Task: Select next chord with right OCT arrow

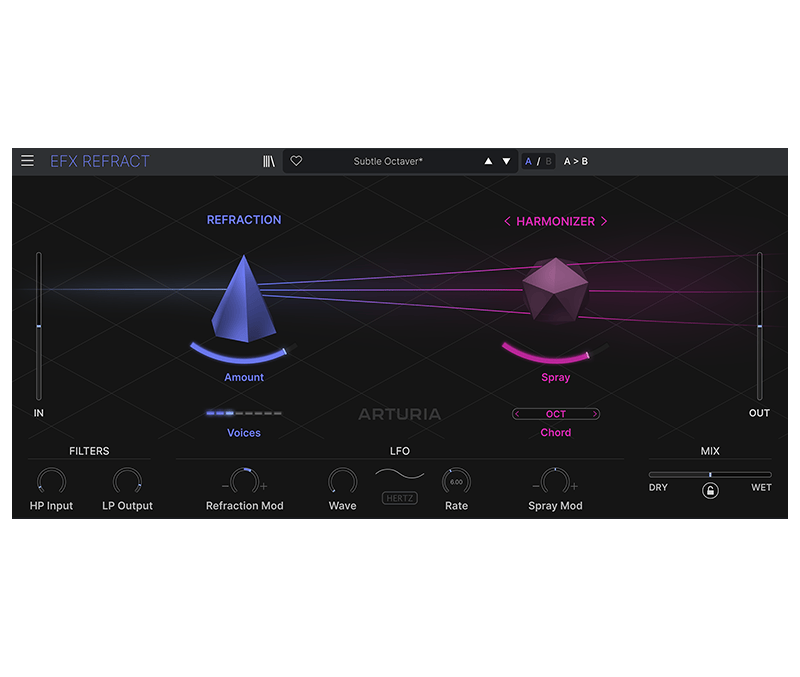Action: (595, 414)
